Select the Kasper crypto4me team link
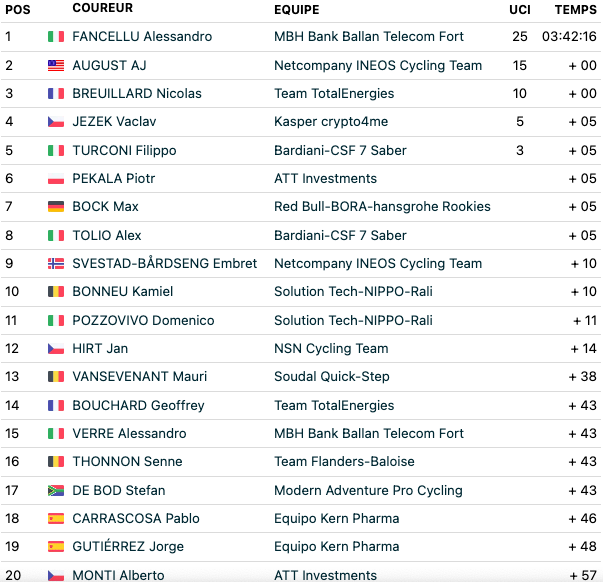Screen dimensions: 603x582 [x=331, y=122]
